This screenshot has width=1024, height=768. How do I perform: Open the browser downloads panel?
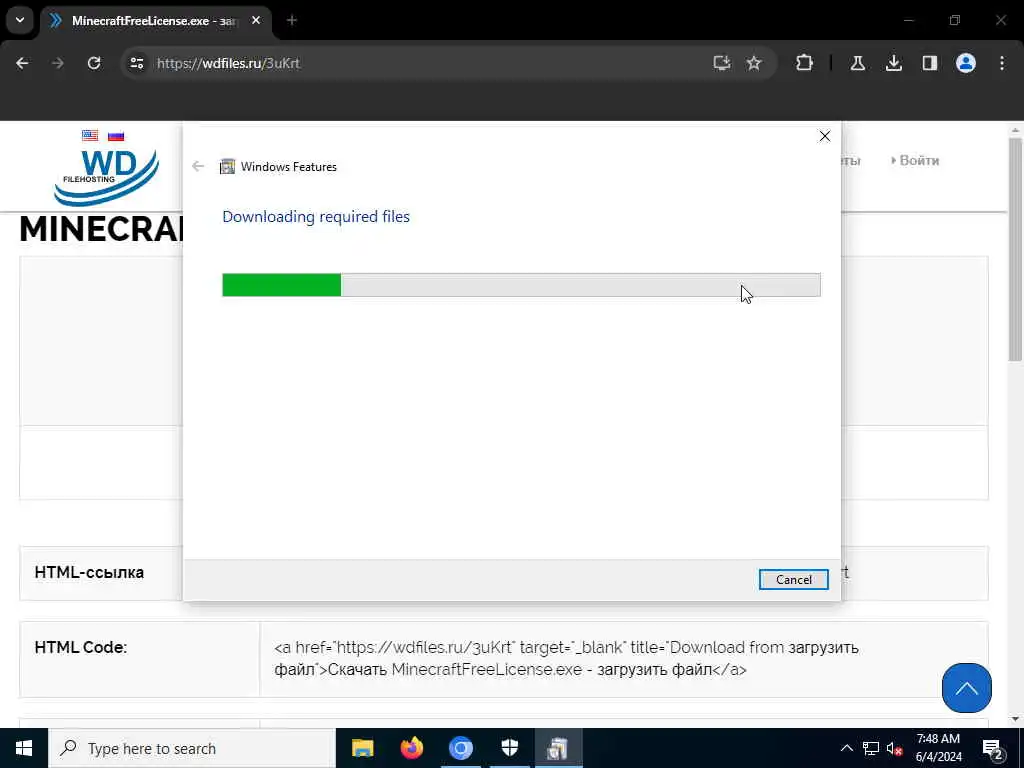pos(893,63)
